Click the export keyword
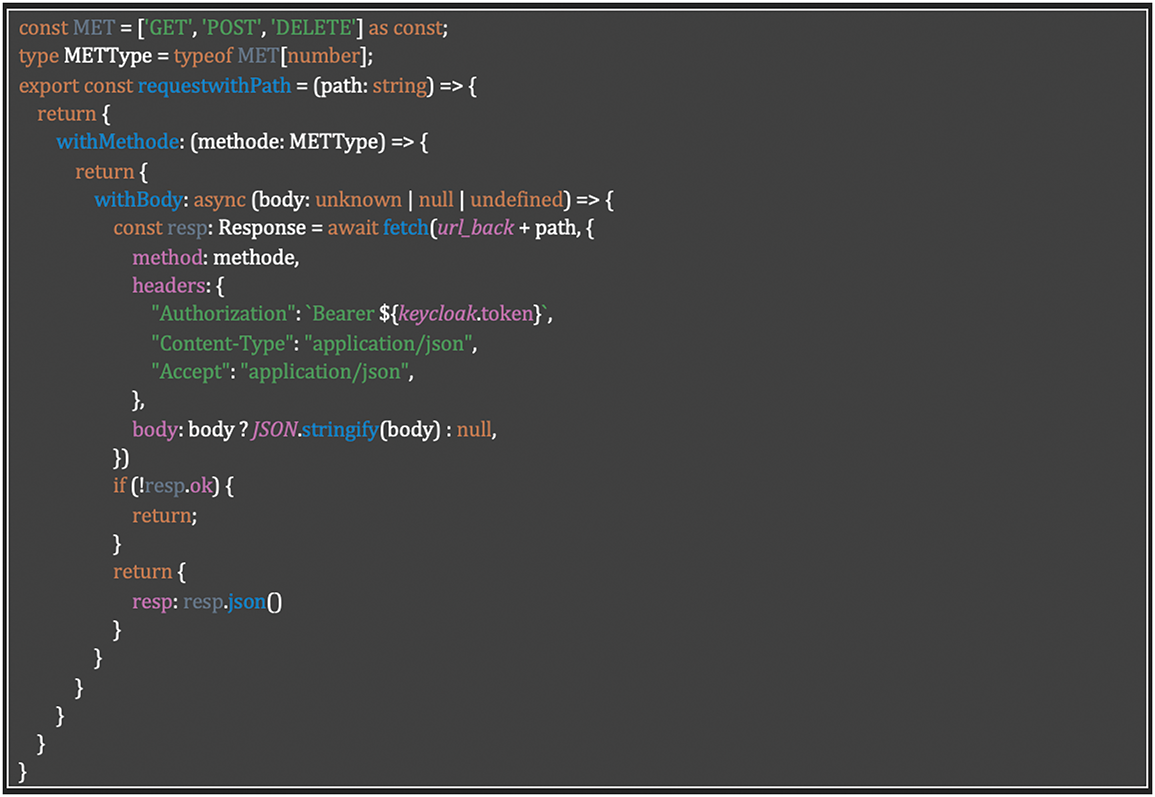Image resolution: width=1155 pixels, height=797 pixels. tap(48, 86)
